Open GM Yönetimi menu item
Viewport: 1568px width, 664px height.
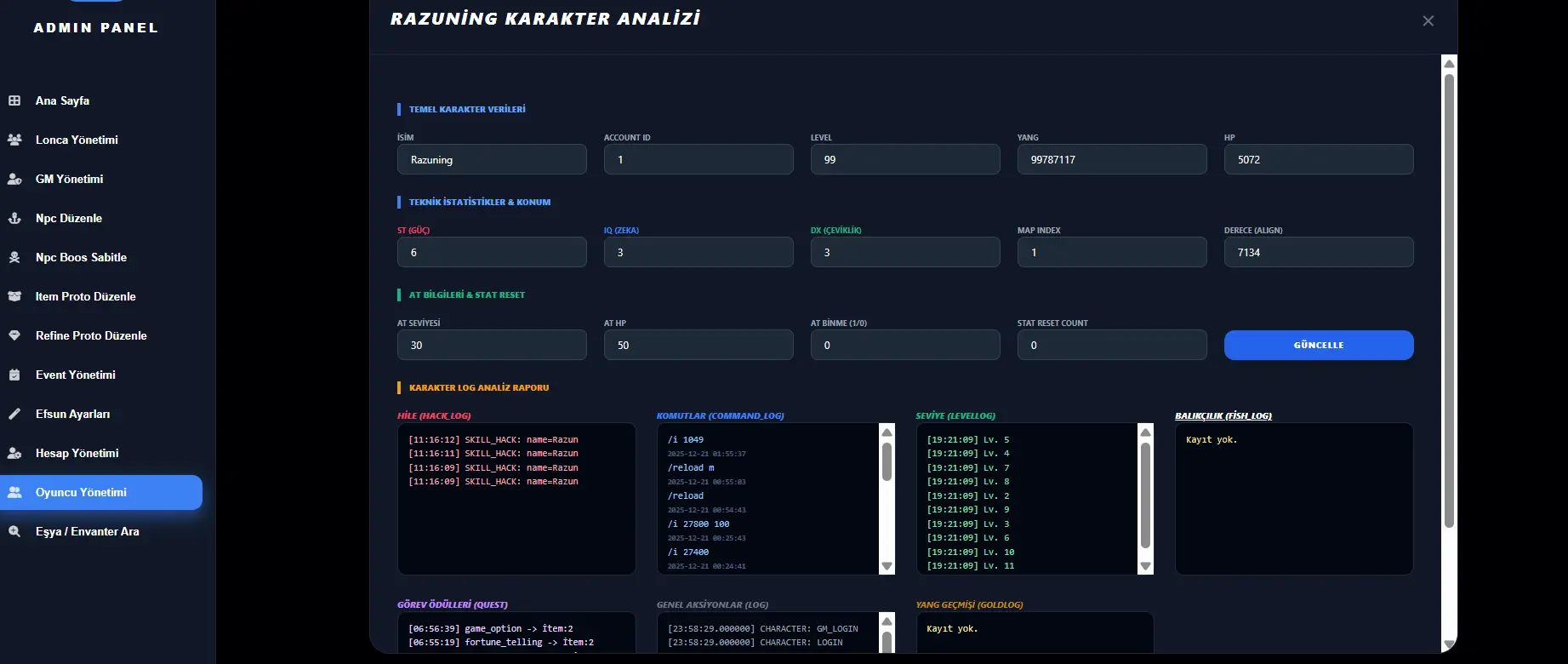(69, 179)
